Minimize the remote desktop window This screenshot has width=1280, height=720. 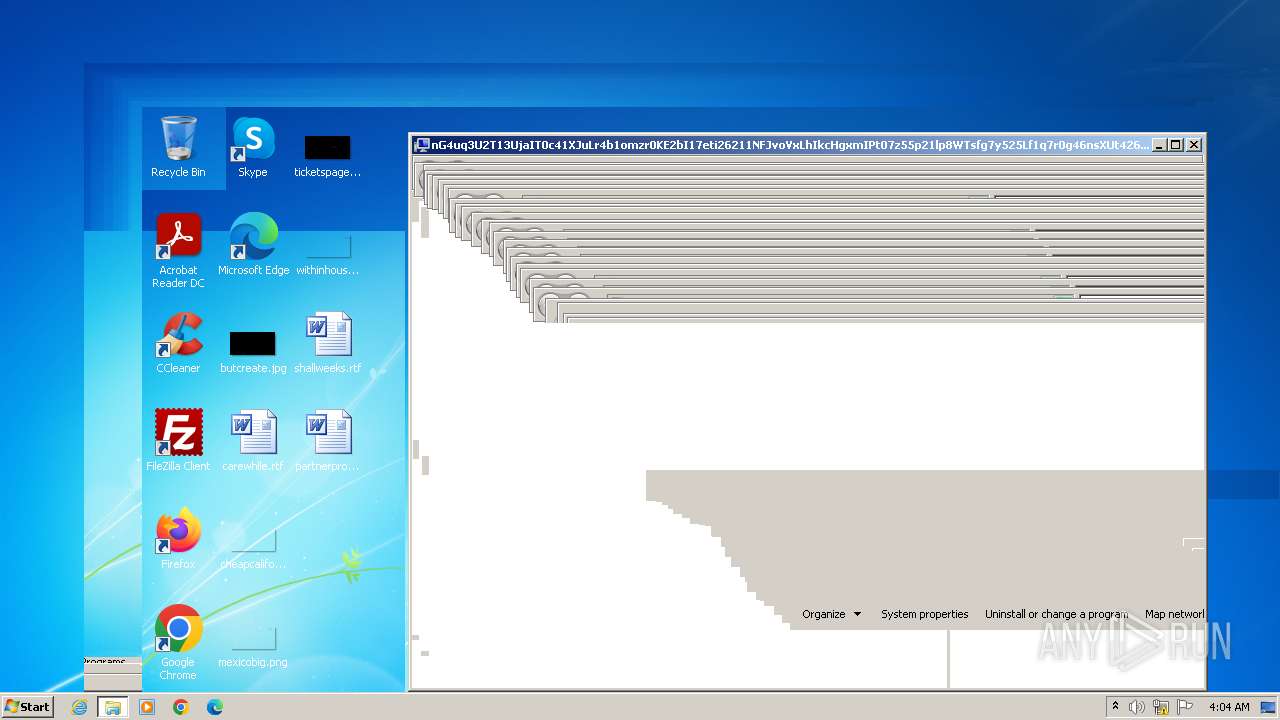tap(1159, 145)
